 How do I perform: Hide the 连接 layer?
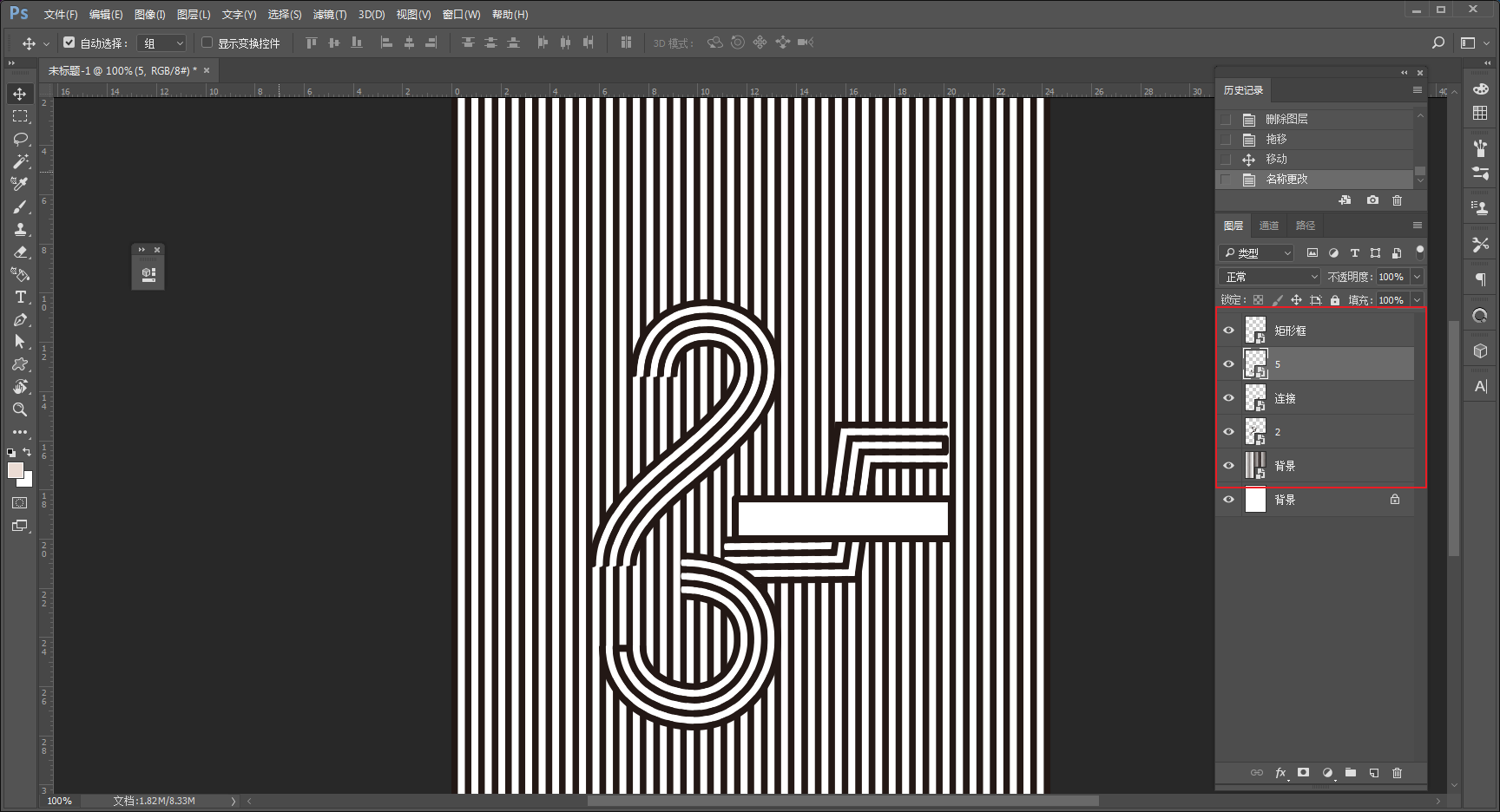(x=1228, y=398)
